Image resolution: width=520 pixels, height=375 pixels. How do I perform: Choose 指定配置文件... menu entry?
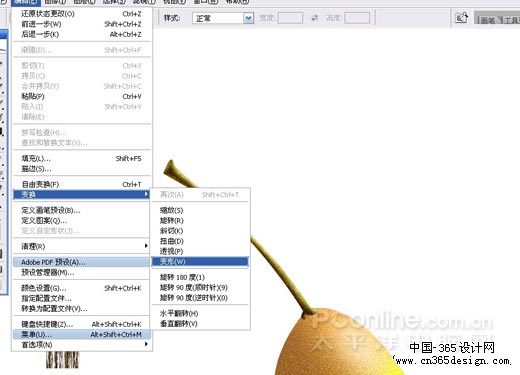pos(82,298)
